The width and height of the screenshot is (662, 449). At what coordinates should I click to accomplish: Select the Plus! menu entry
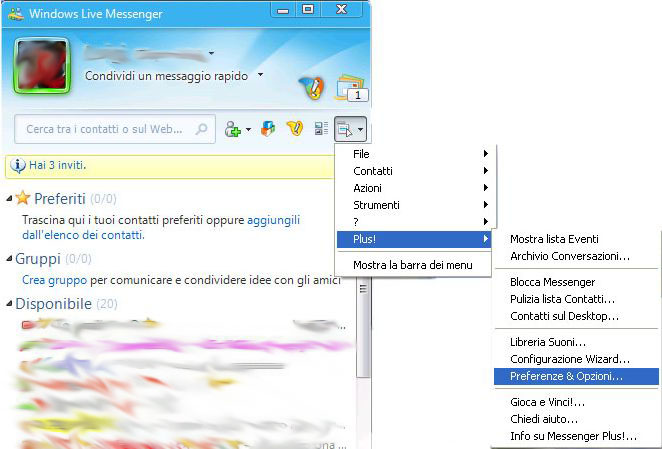pyautogui.click(x=414, y=239)
